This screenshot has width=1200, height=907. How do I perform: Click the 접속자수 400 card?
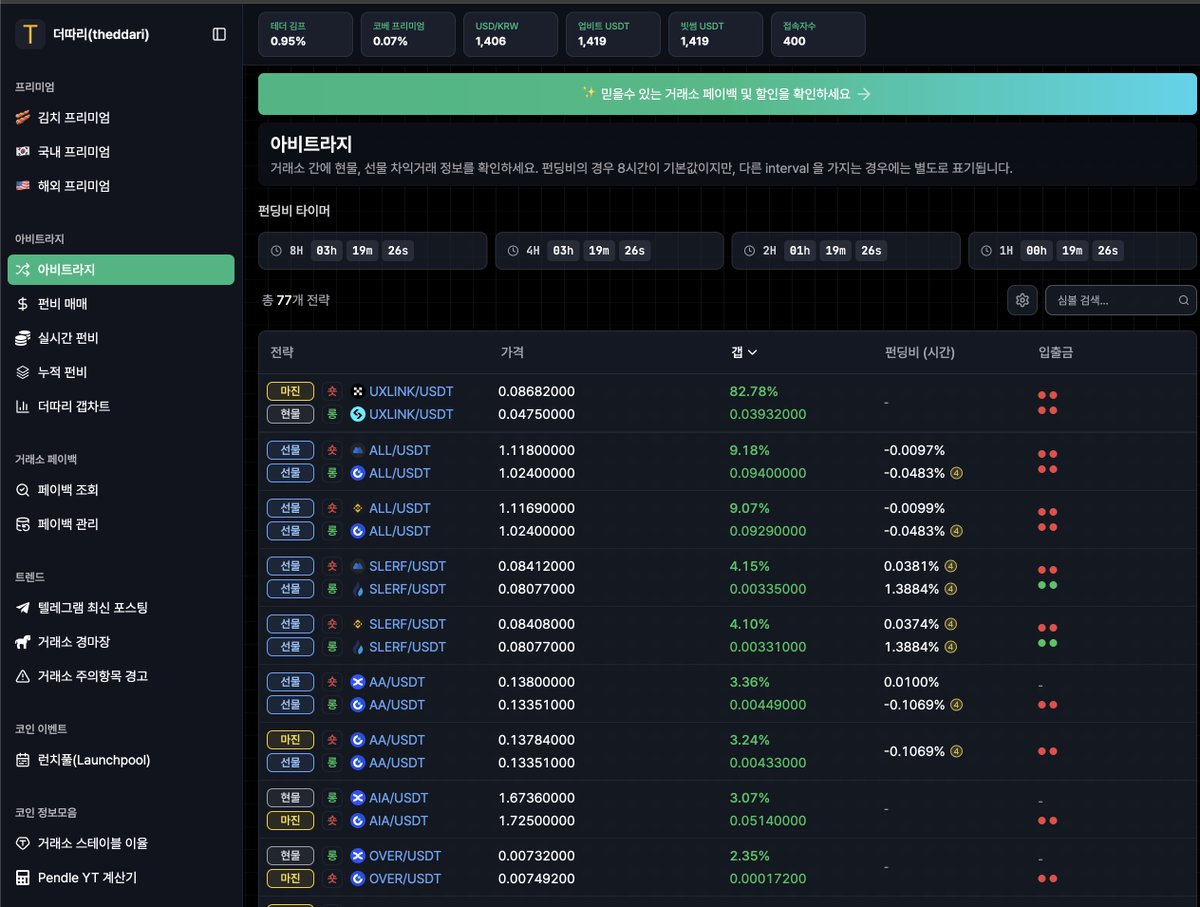(818, 34)
